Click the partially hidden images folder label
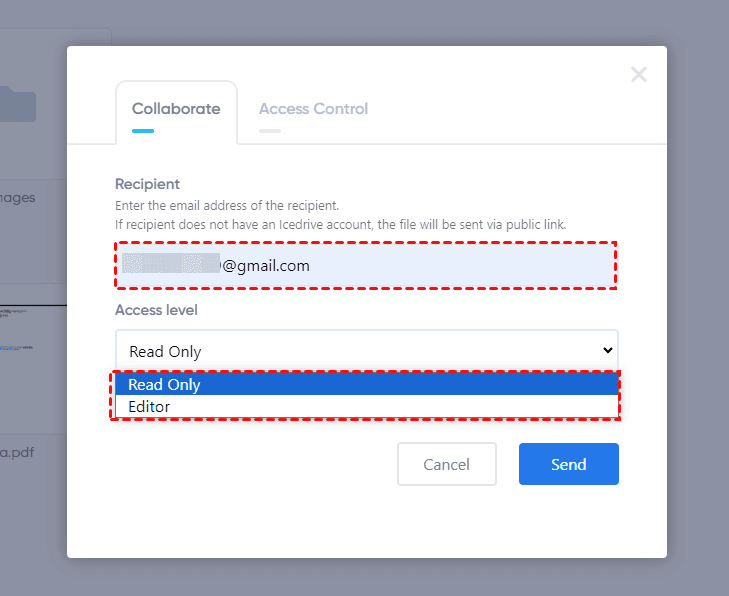 click(x=18, y=197)
